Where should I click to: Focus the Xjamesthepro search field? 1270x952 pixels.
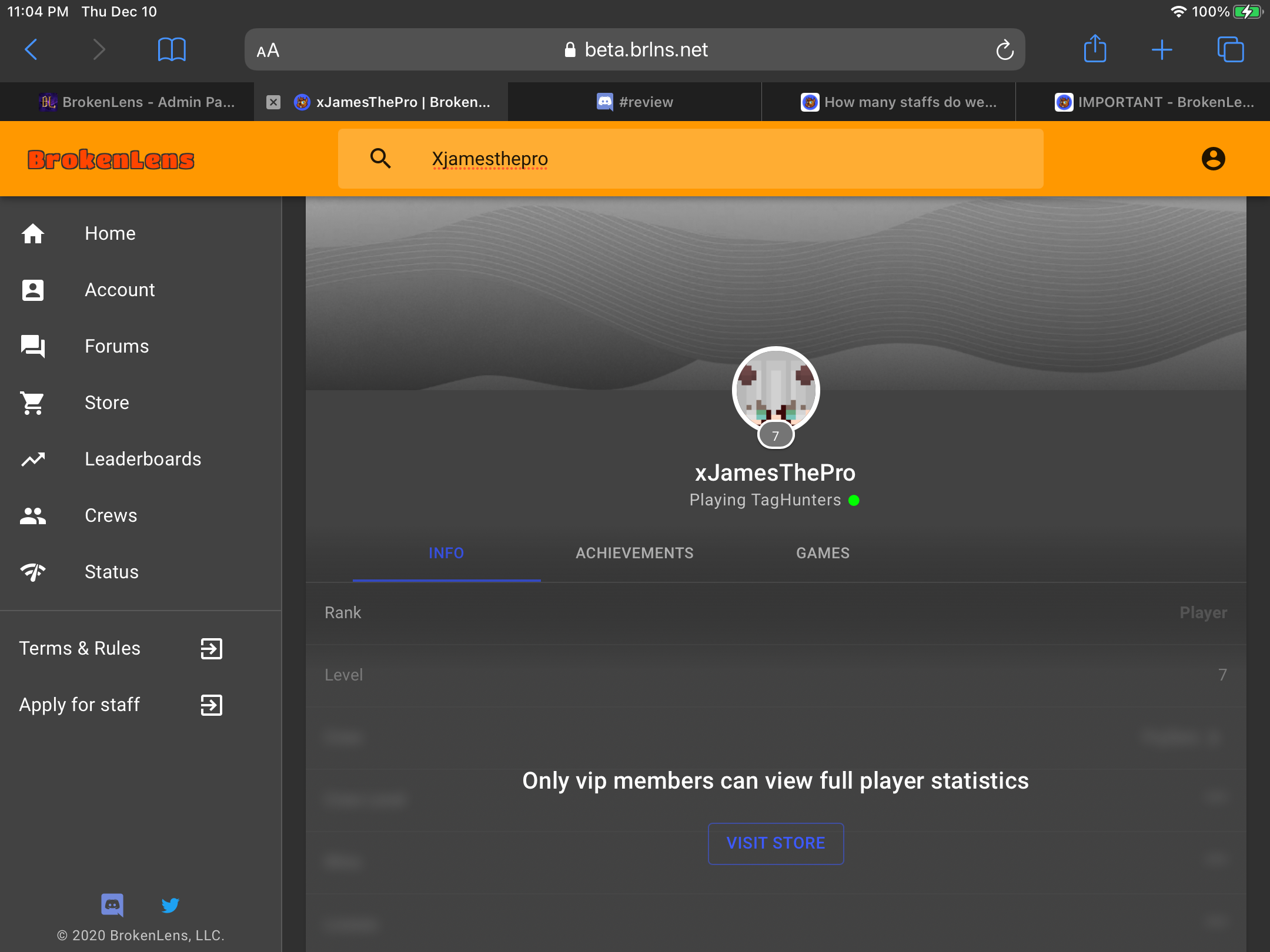(690, 159)
